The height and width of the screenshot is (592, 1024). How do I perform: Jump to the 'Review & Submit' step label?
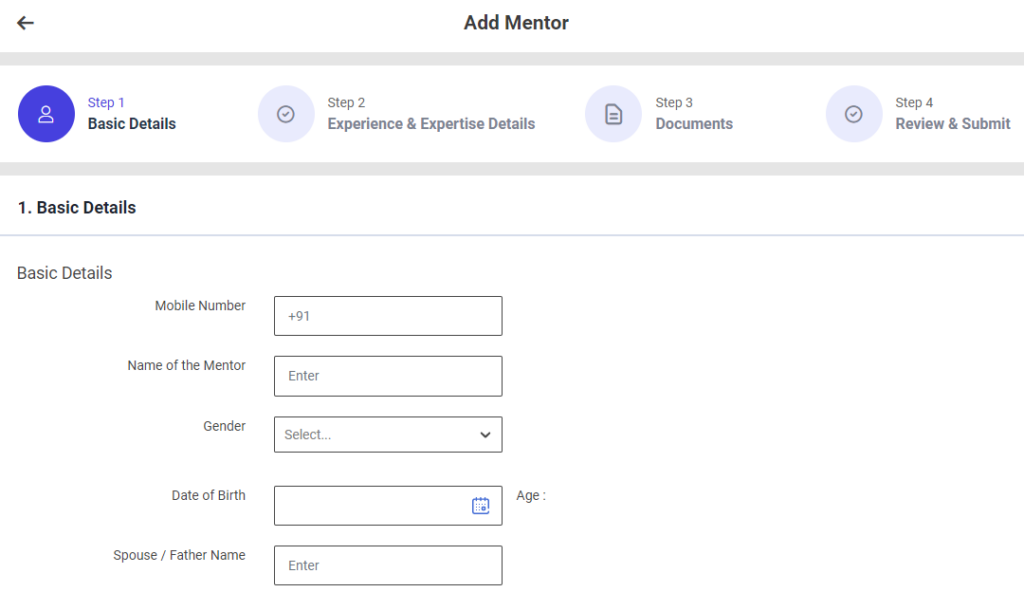(952, 124)
